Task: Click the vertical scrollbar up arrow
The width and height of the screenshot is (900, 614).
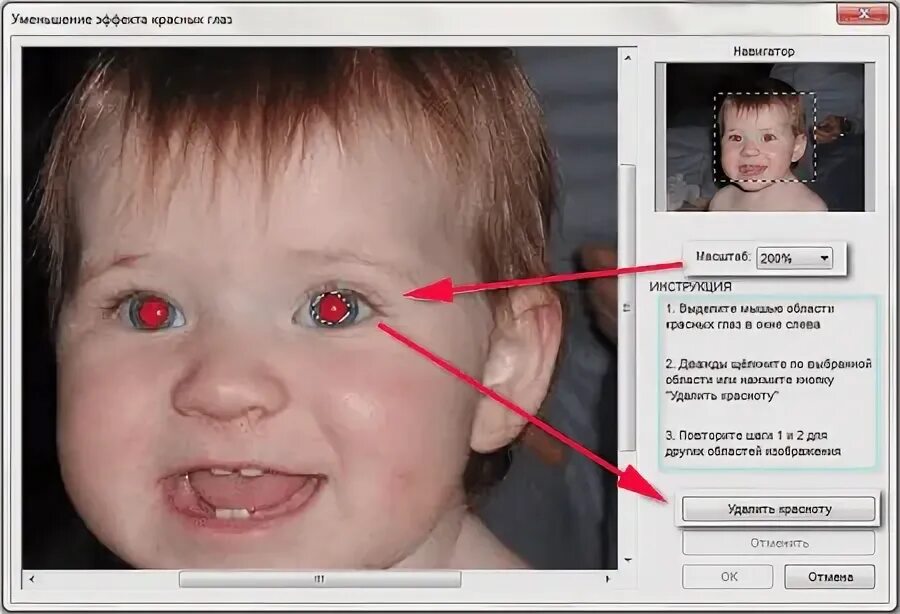Action: [x=628, y=59]
